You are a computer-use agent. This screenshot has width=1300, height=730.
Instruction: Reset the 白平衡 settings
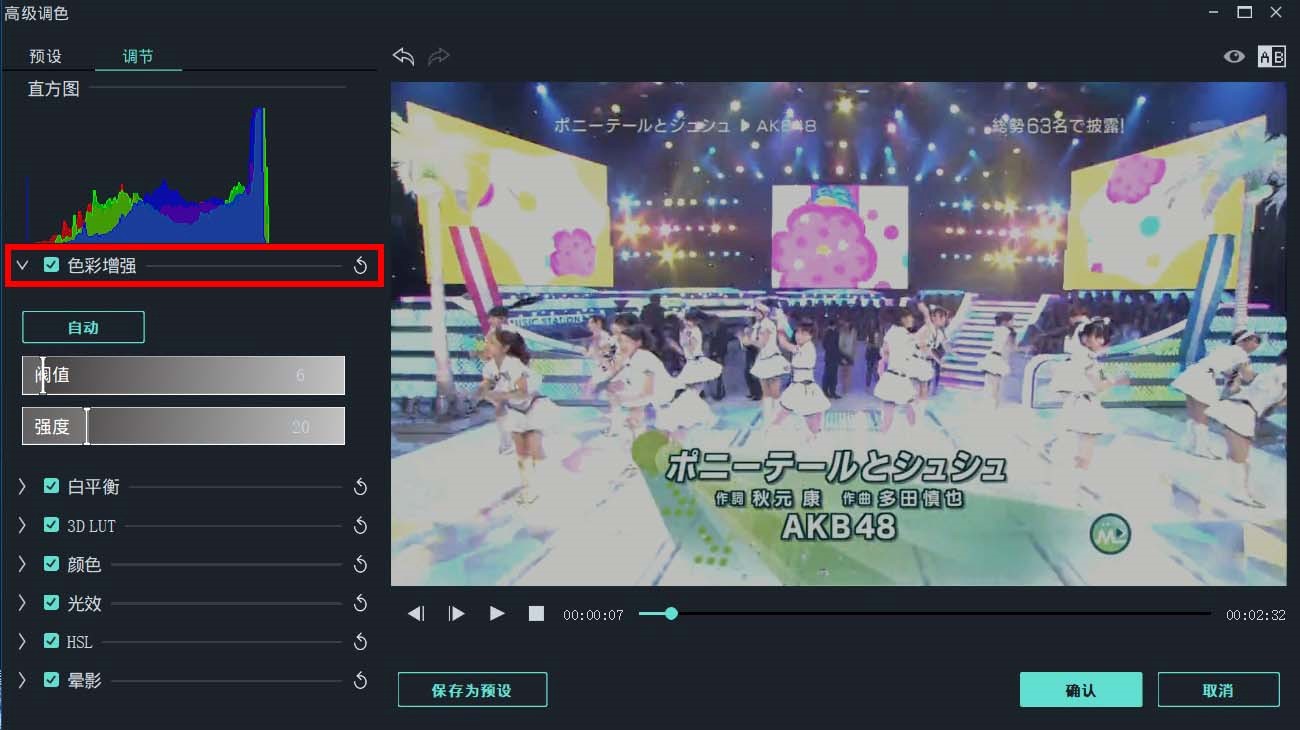point(361,487)
